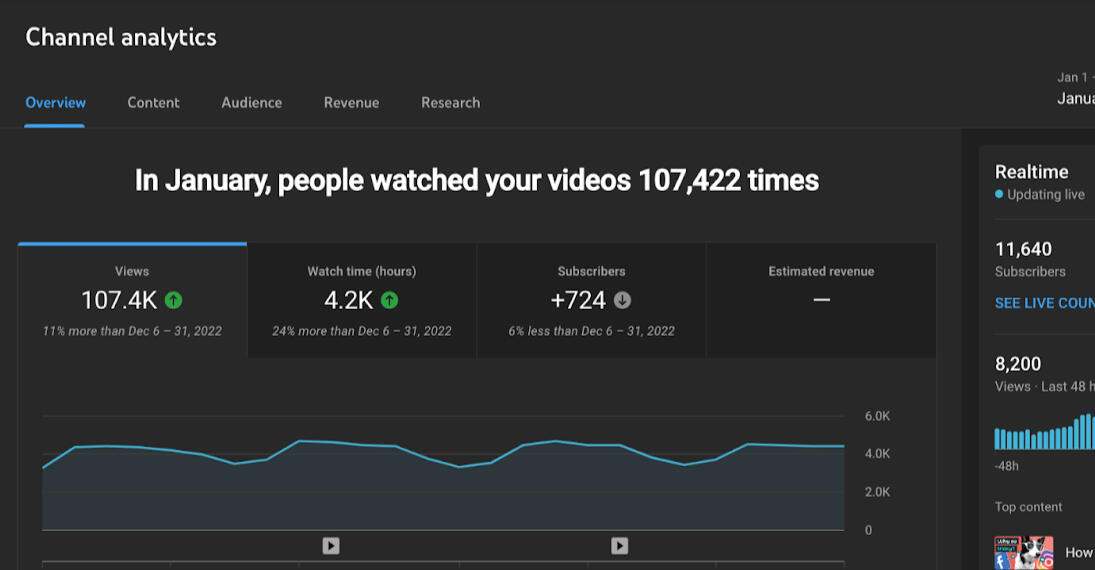This screenshot has width=1095, height=570.
Task: Open the top content video thumbnail
Action: [1022, 552]
